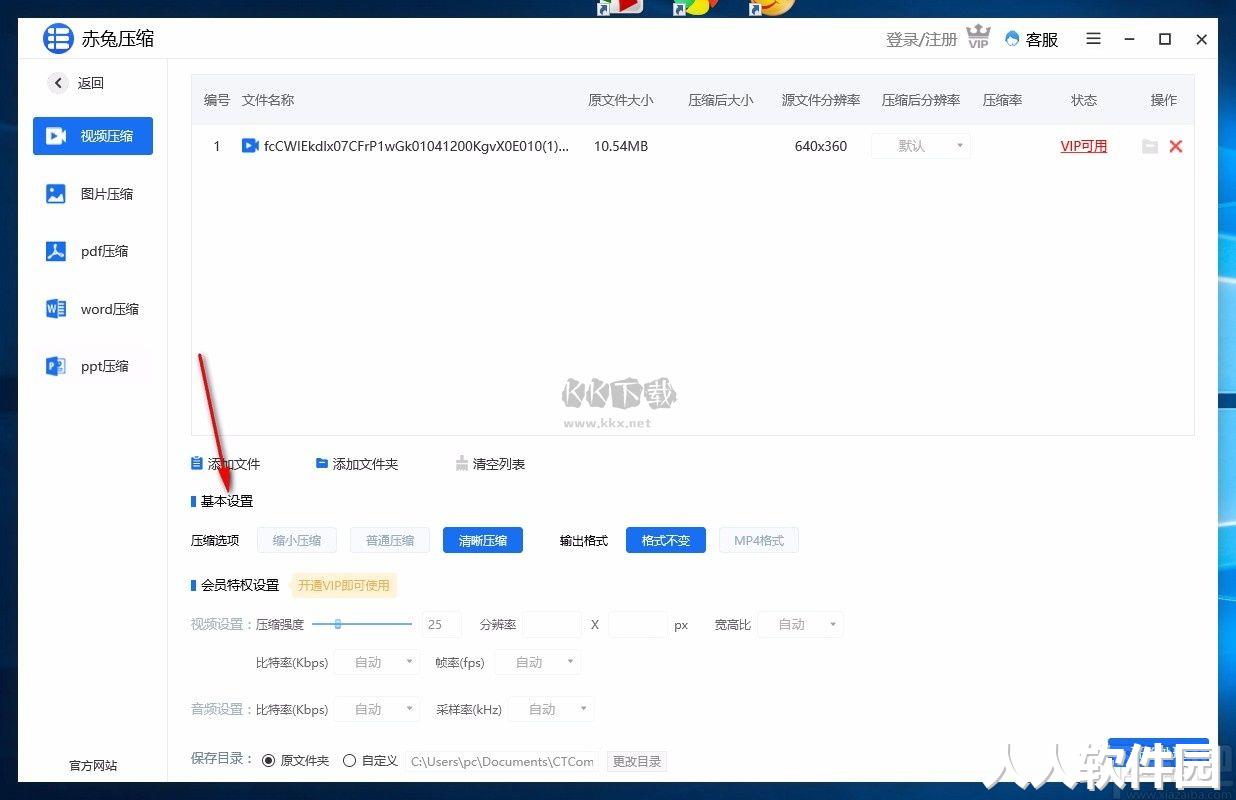Open video 比特率(Kbps) dropdown

tap(376, 662)
